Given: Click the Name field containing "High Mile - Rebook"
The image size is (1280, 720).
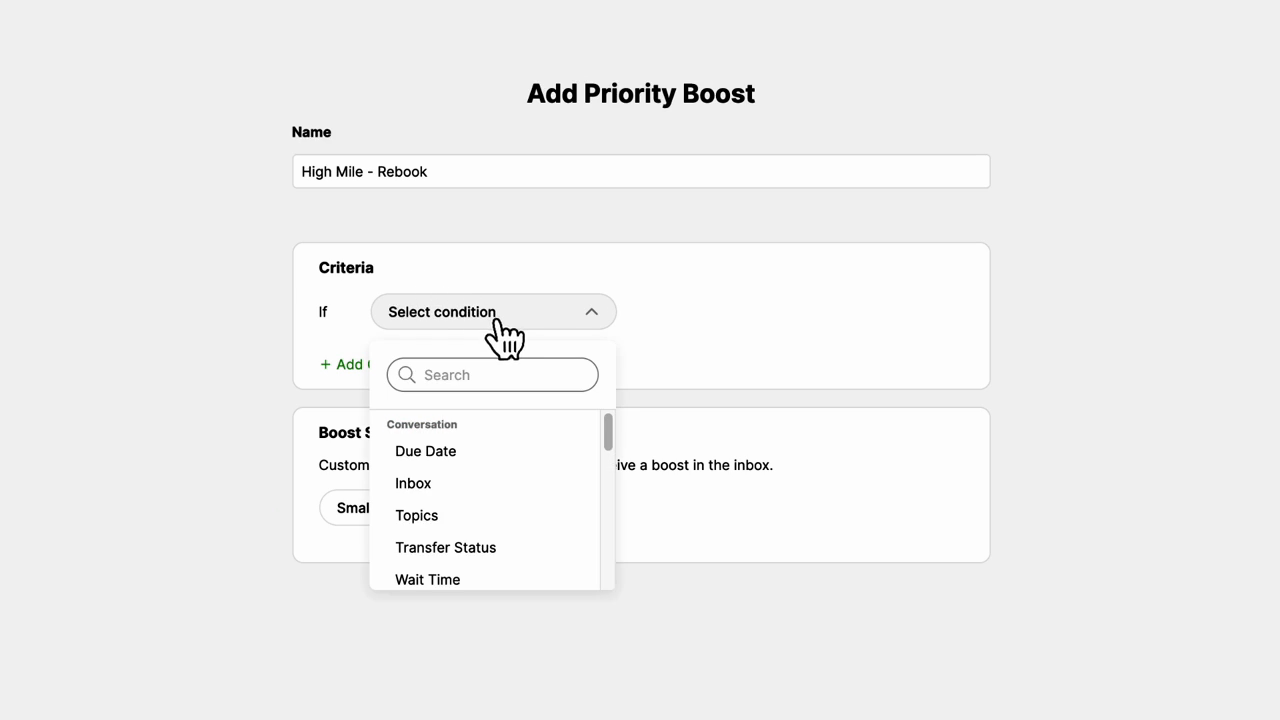Looking at the screenshot, I should click(x=640, y=171).
